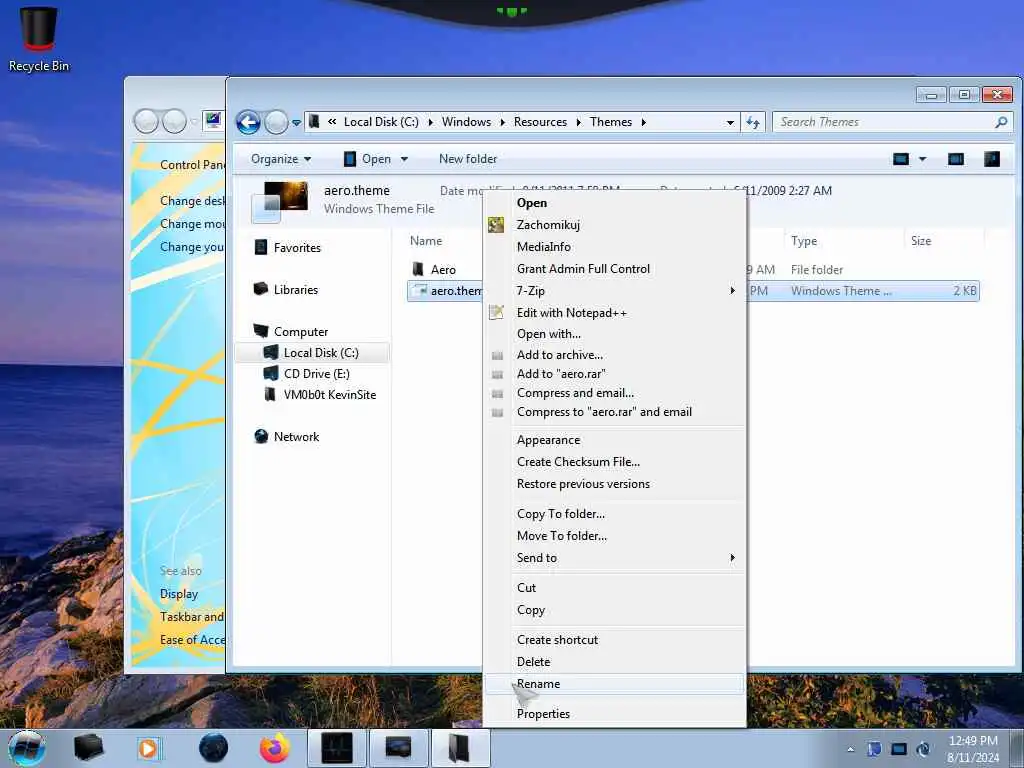Expand the Send to submenu

coord(733,558)
